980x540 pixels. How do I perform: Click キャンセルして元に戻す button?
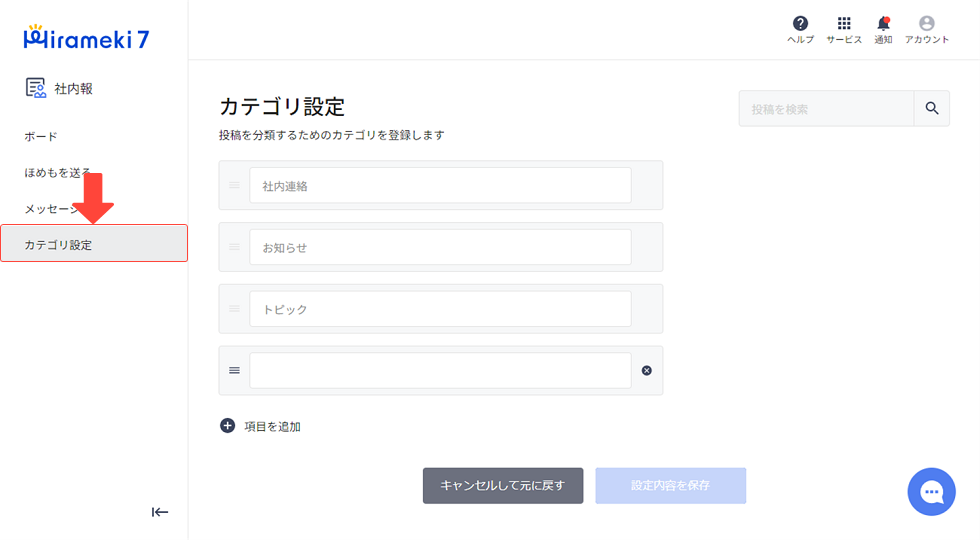[x=502, y=486]
